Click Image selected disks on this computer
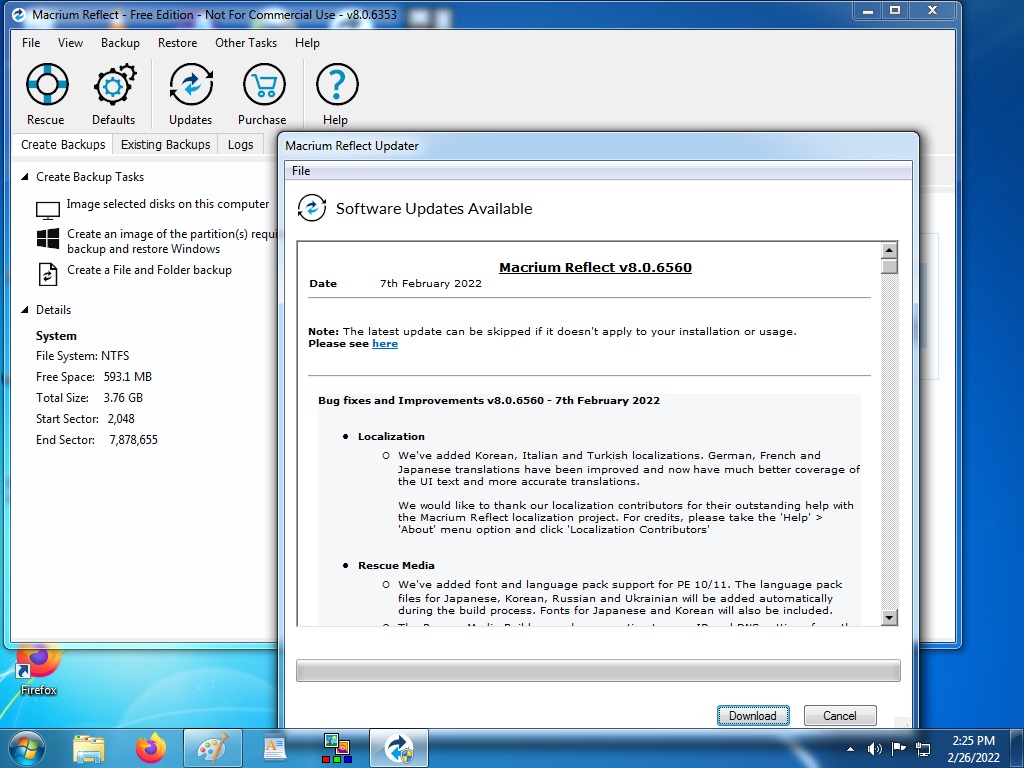The width and height of the screenshot is (1024, 768). coord(168,204)
